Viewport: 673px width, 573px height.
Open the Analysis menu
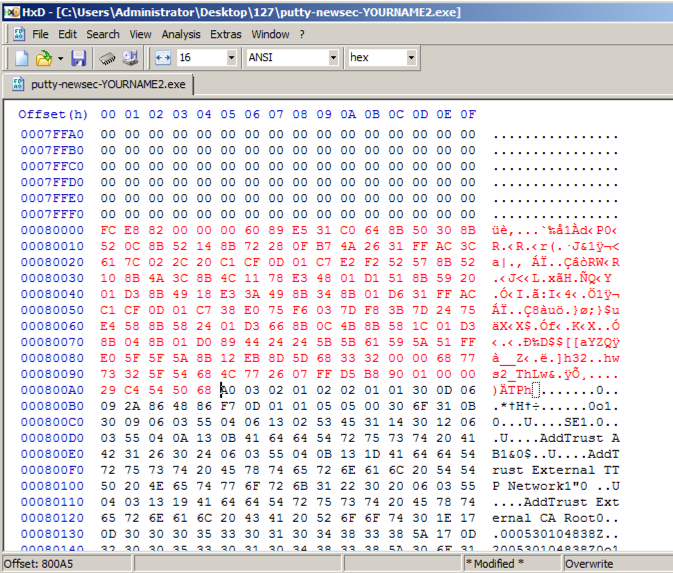pyautogui.click(x=181, y=34)
